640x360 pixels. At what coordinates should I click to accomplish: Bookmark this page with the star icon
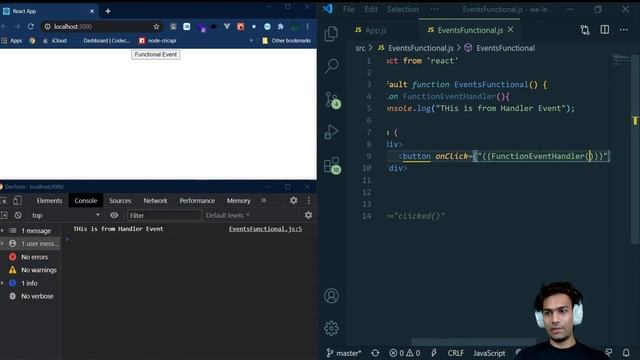pos(156,27)
